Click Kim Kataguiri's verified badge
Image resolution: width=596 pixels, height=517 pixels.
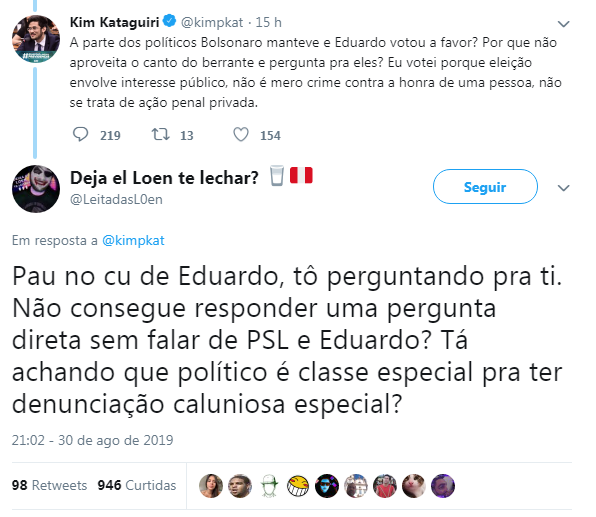point(169,21)
